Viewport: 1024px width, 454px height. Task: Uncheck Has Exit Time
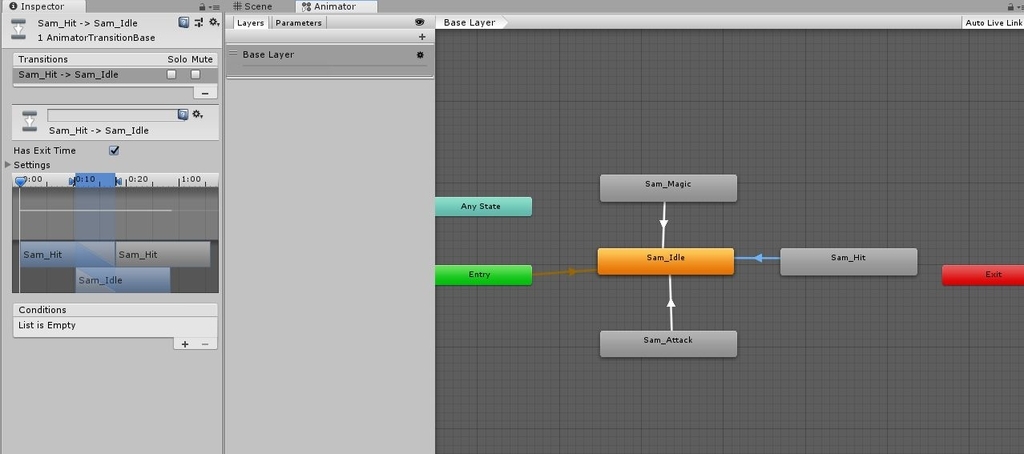click(114, 150)
